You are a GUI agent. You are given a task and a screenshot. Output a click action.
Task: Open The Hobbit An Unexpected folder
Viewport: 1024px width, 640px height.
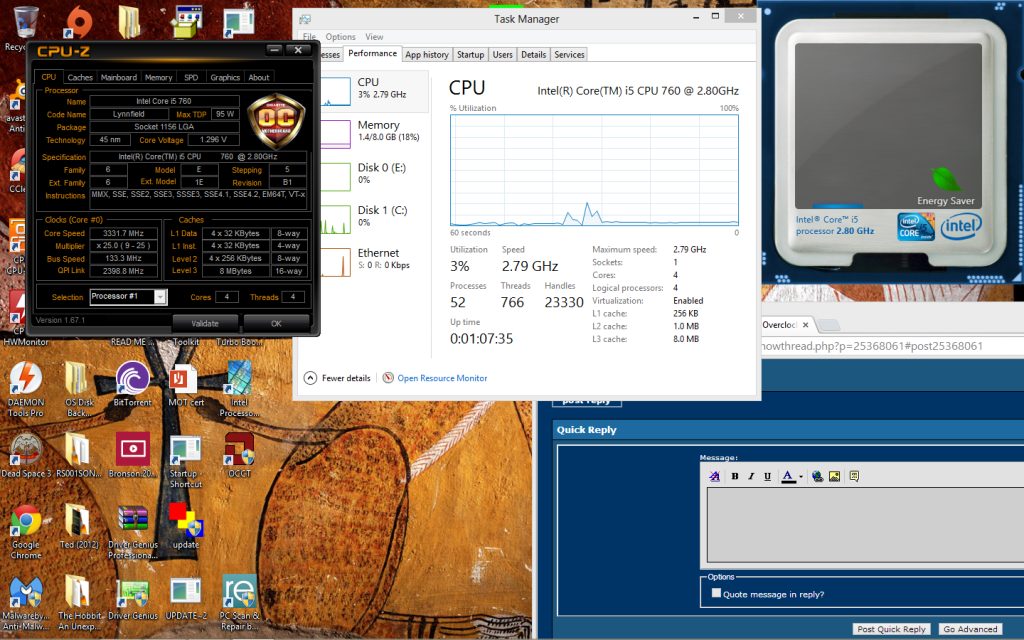78,591
